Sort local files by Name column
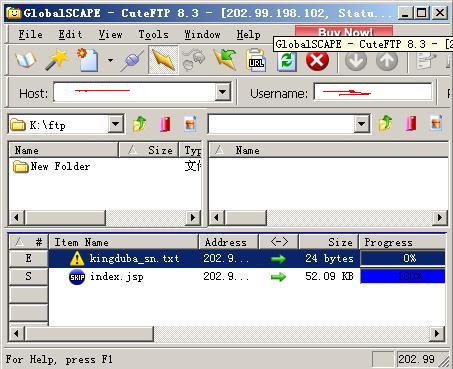 point(63,150)
